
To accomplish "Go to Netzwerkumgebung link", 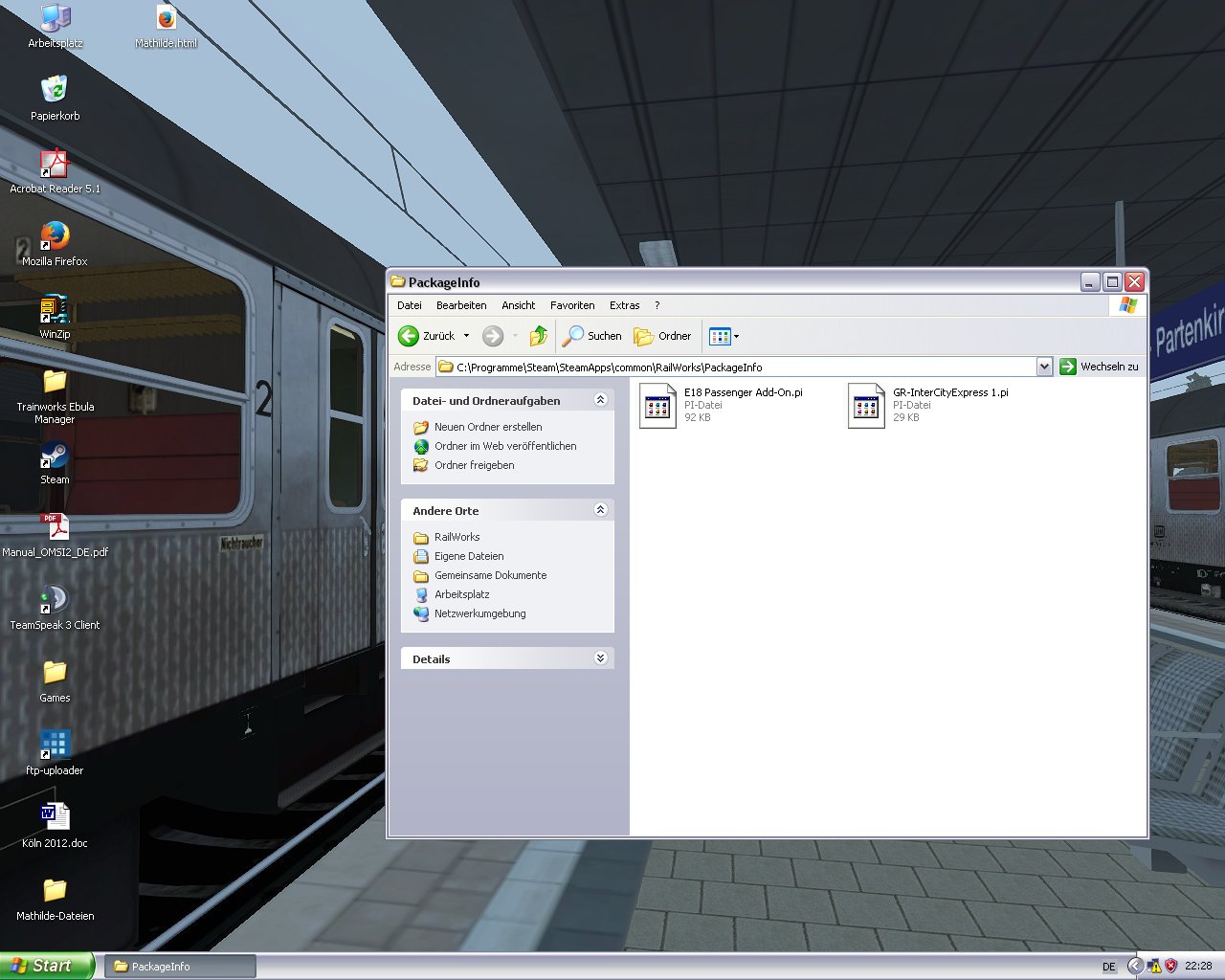I will pyautogui.click(x=480, y=613).
